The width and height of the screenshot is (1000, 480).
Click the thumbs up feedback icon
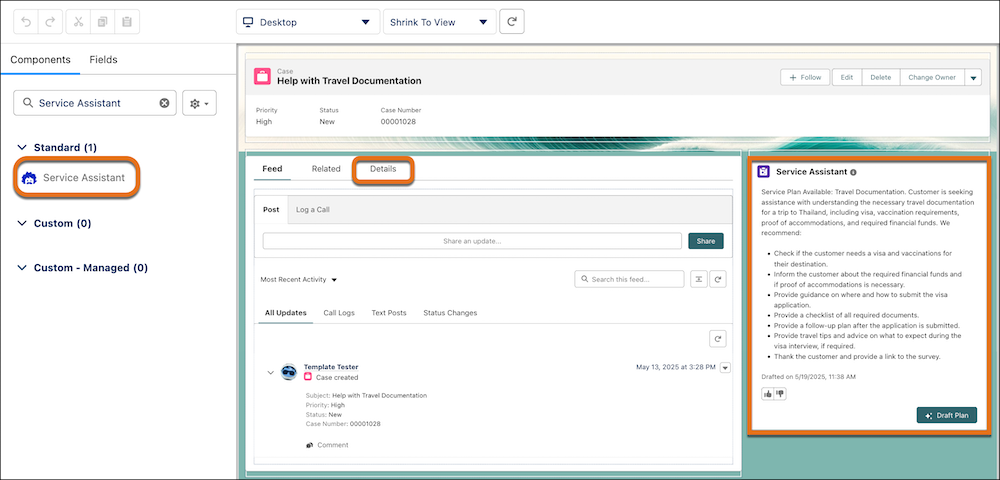coord(766,394)
